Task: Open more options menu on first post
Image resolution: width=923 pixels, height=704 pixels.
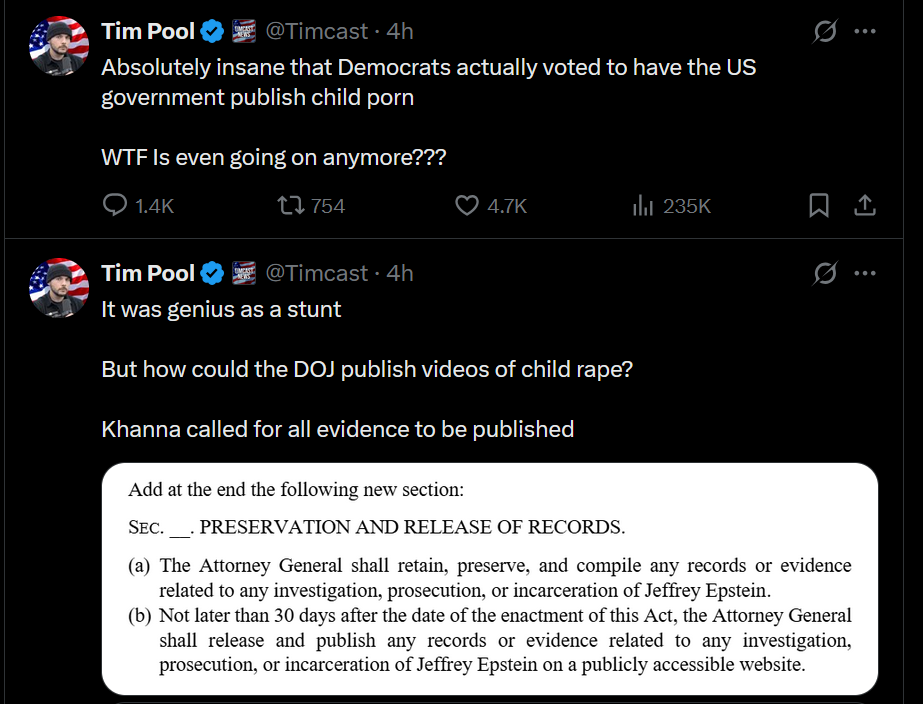Action: (865, 31)
